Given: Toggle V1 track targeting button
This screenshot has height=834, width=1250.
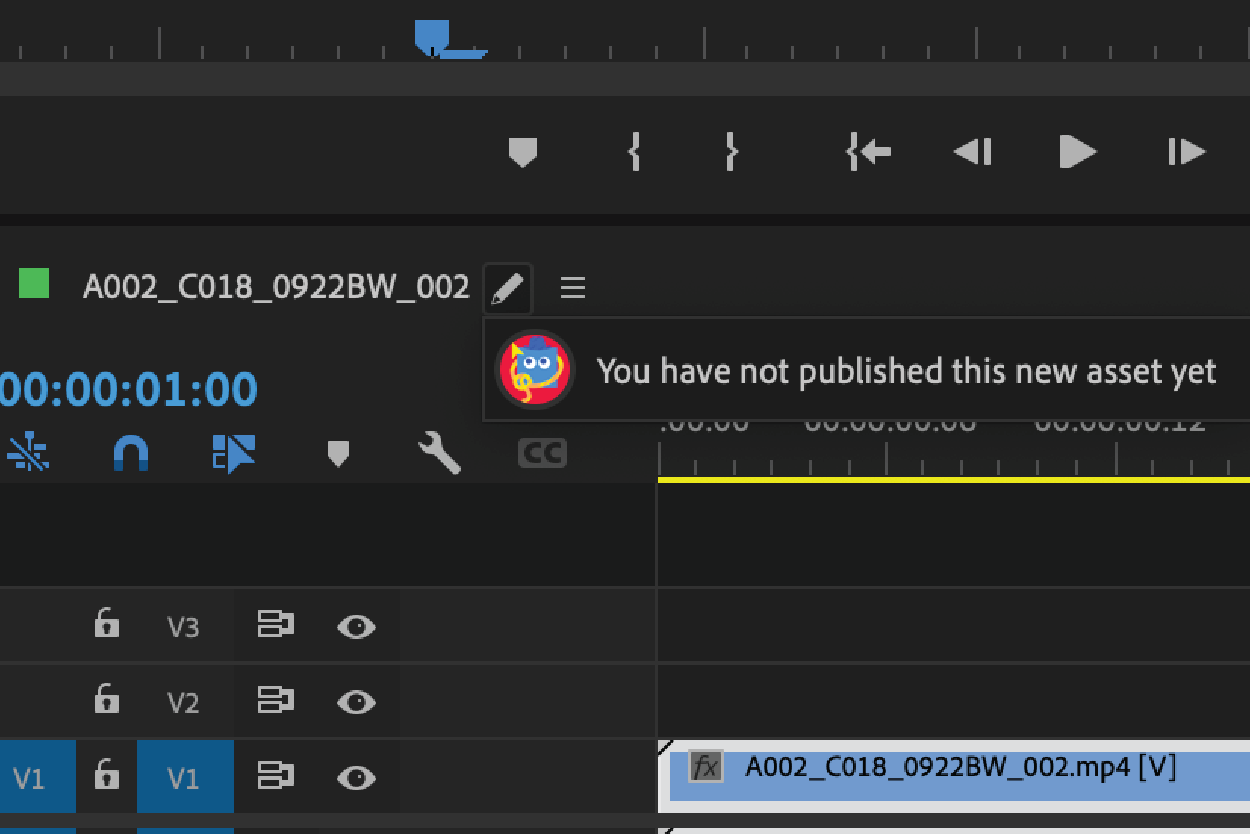Looking at the screenshot, I should [x=185, y=778].
